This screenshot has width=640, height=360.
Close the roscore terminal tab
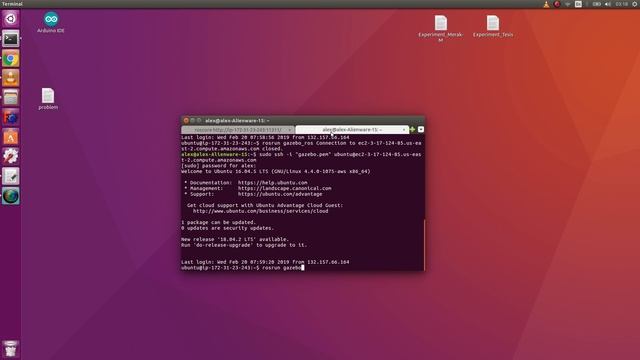pos(290,130)
